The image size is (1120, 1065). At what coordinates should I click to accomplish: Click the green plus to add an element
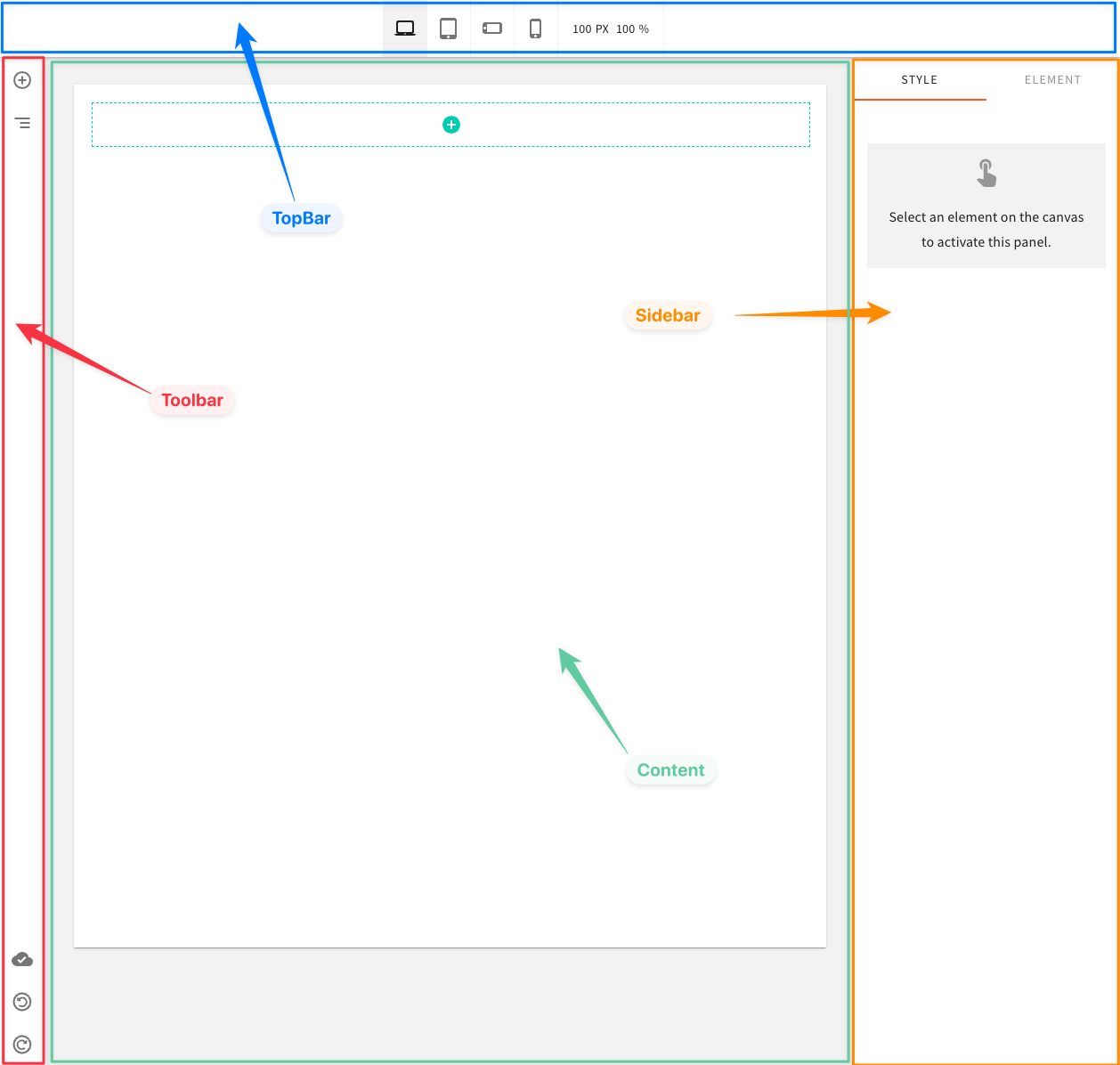click(451, 125)
